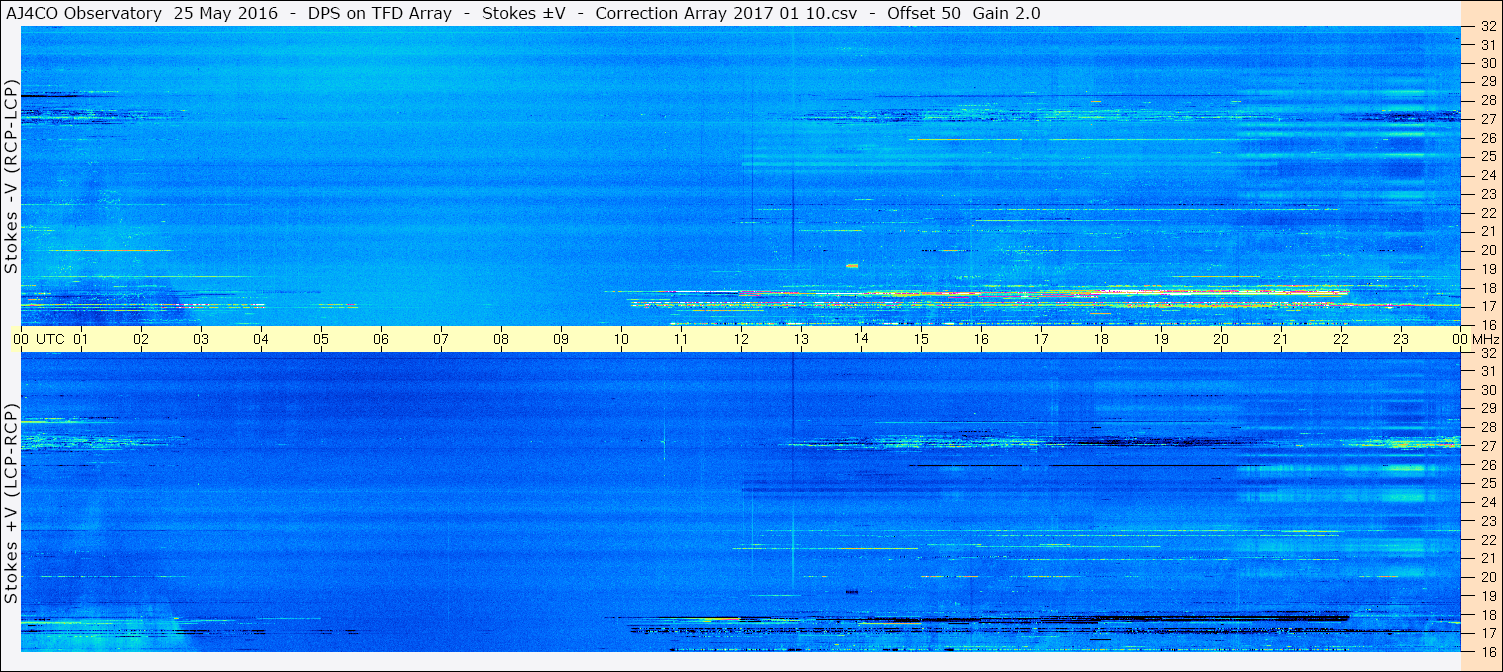Click the 17 MHz label of Stokes -V panel
Viewport: 1503px width, 672px height.
(1487, 306)
